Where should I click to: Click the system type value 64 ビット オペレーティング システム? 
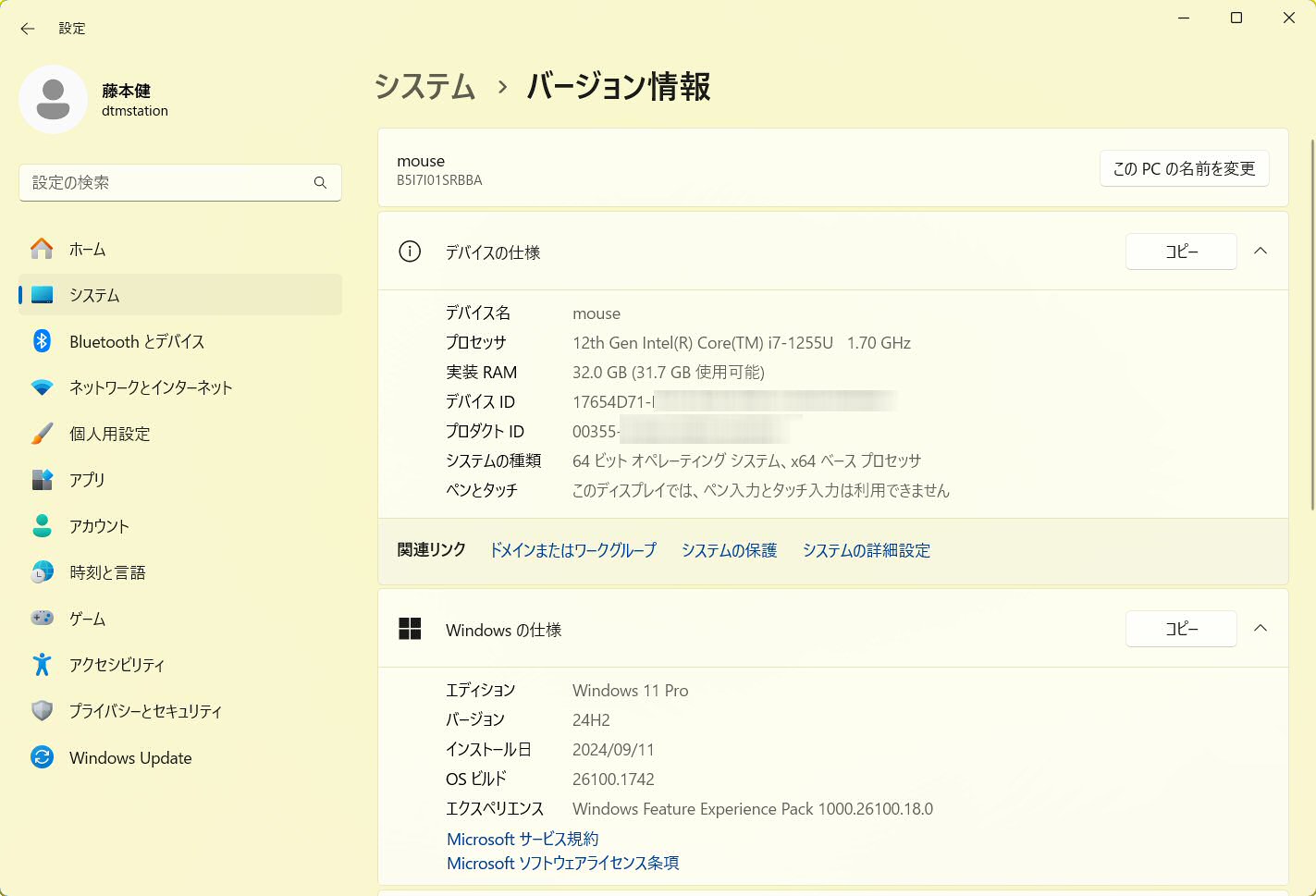coord(747,460)
